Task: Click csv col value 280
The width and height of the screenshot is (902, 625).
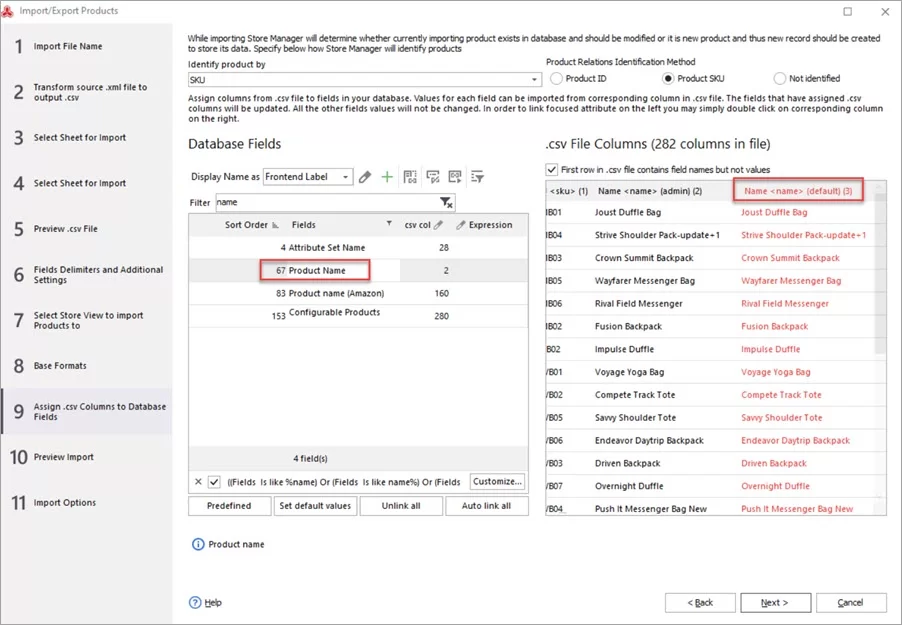Action: [442, 316]
